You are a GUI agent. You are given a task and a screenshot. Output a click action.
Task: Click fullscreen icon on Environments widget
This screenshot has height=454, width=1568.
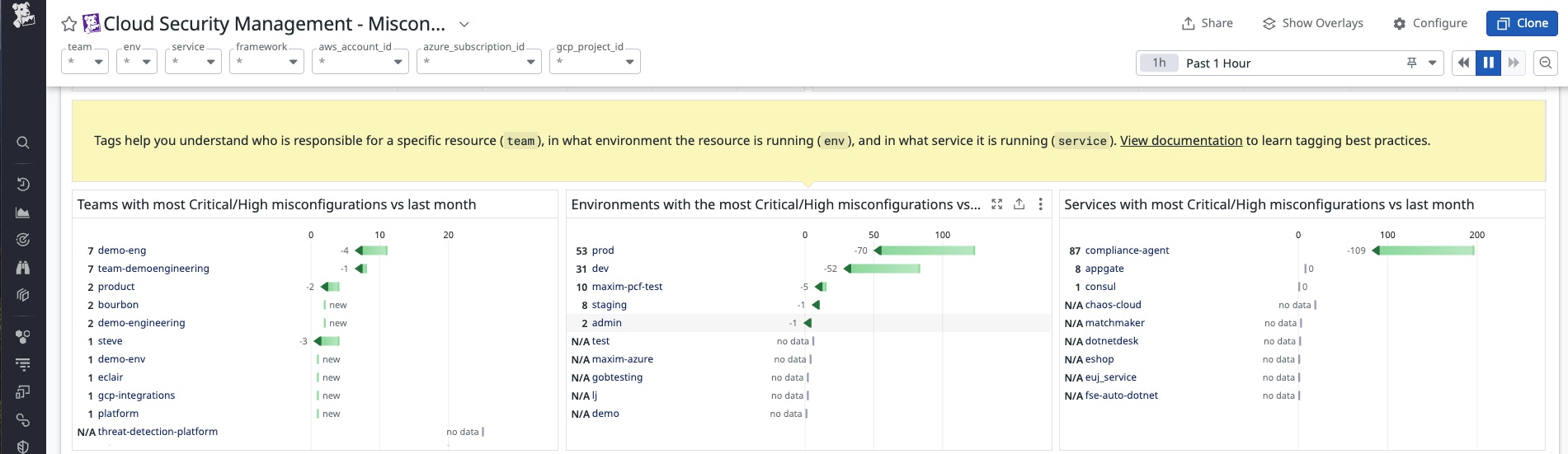[x=996, y=204]
